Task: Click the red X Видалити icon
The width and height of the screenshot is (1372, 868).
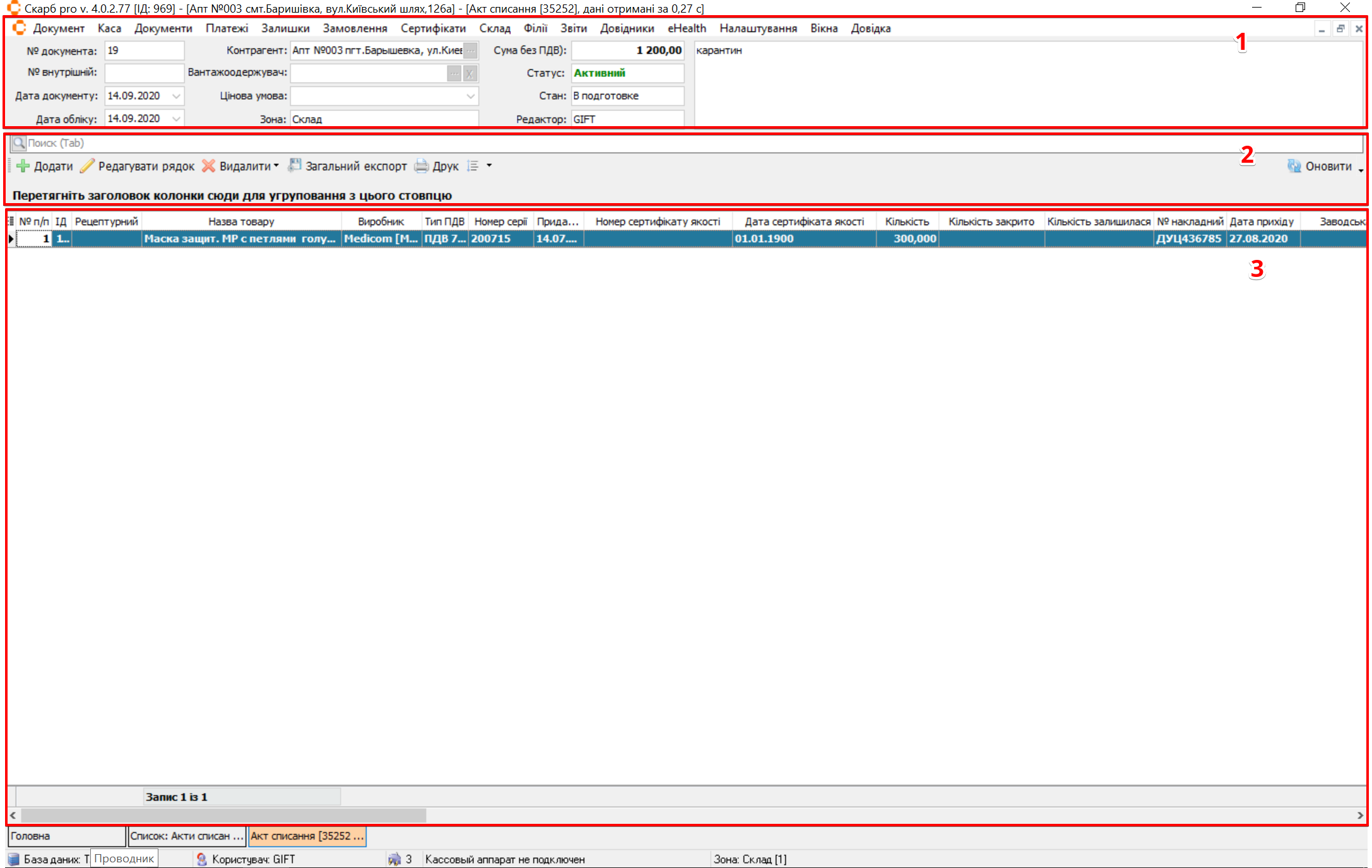Action: [x=208, y=167]
